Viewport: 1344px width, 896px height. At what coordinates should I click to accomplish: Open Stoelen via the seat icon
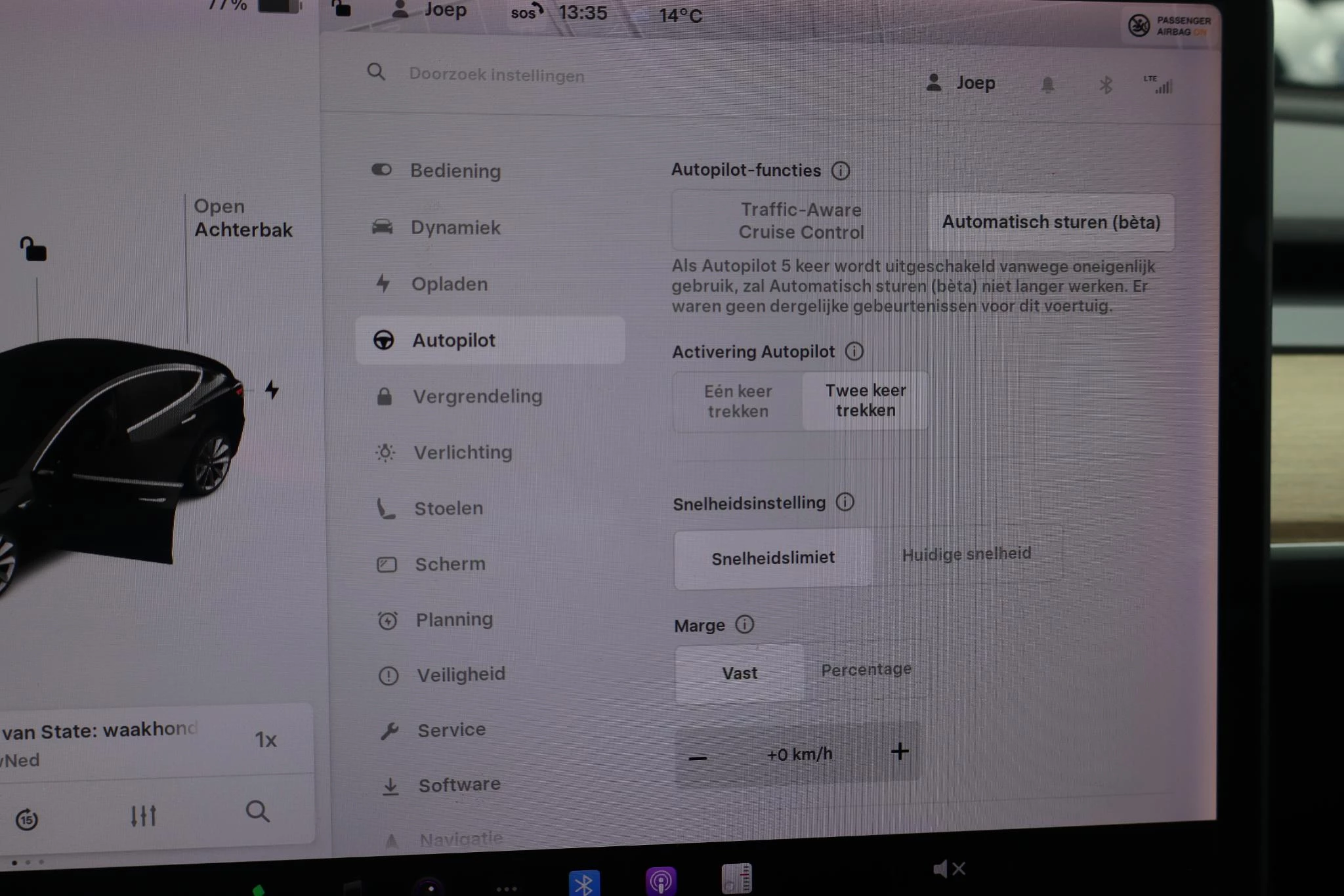[386, 507]
